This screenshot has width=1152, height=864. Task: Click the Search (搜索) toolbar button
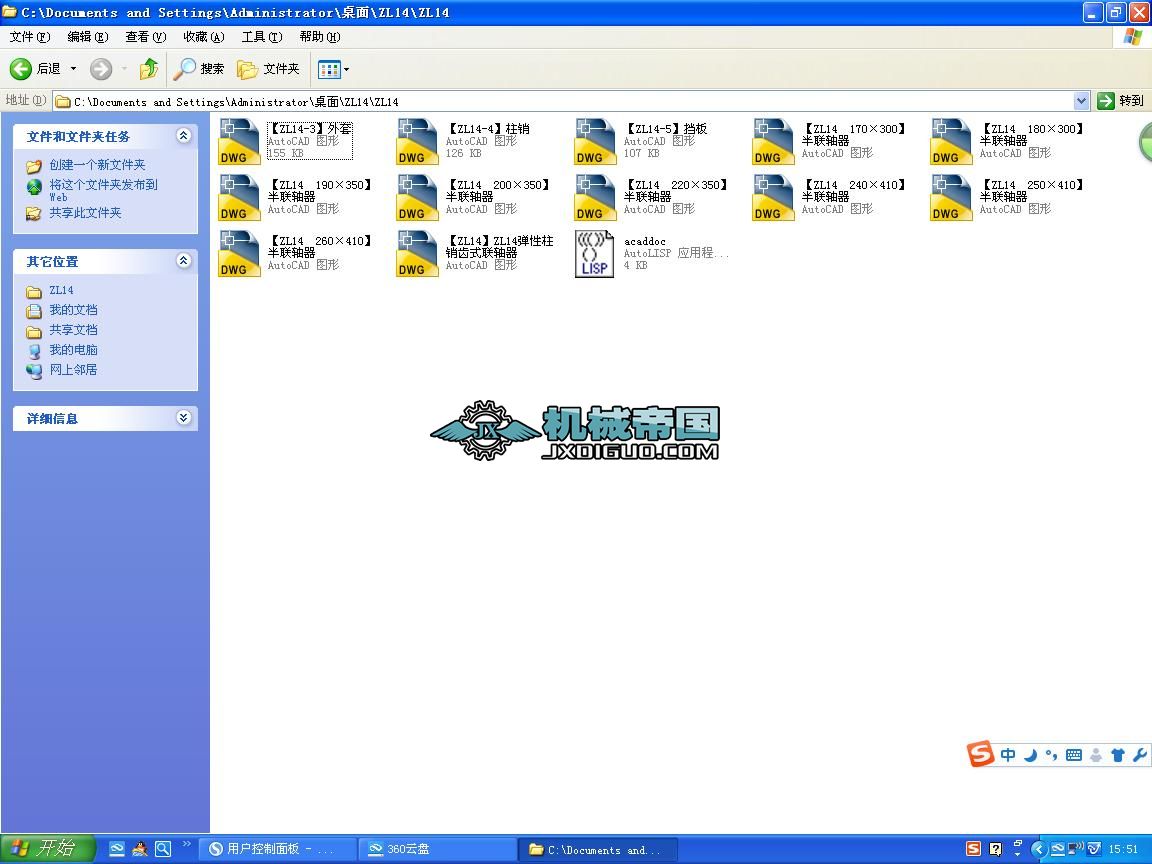click(x=199, y=69)
